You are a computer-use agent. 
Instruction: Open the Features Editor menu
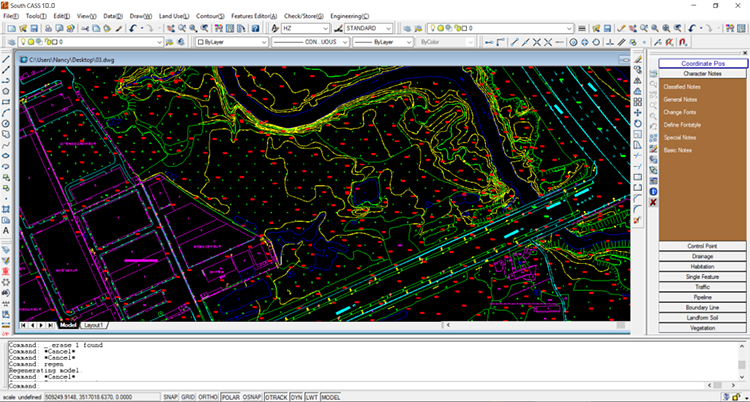[254, 16]
